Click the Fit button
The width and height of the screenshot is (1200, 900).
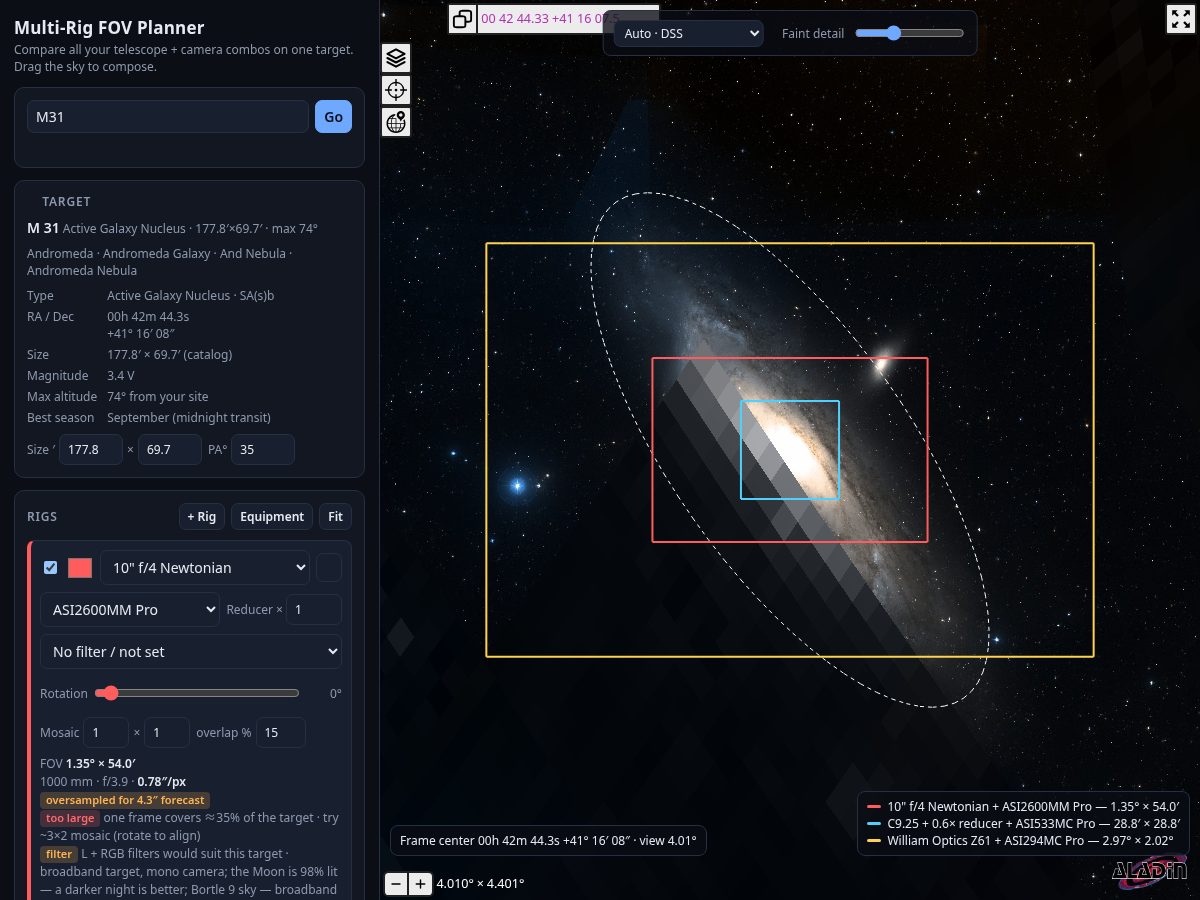[335, 517]
